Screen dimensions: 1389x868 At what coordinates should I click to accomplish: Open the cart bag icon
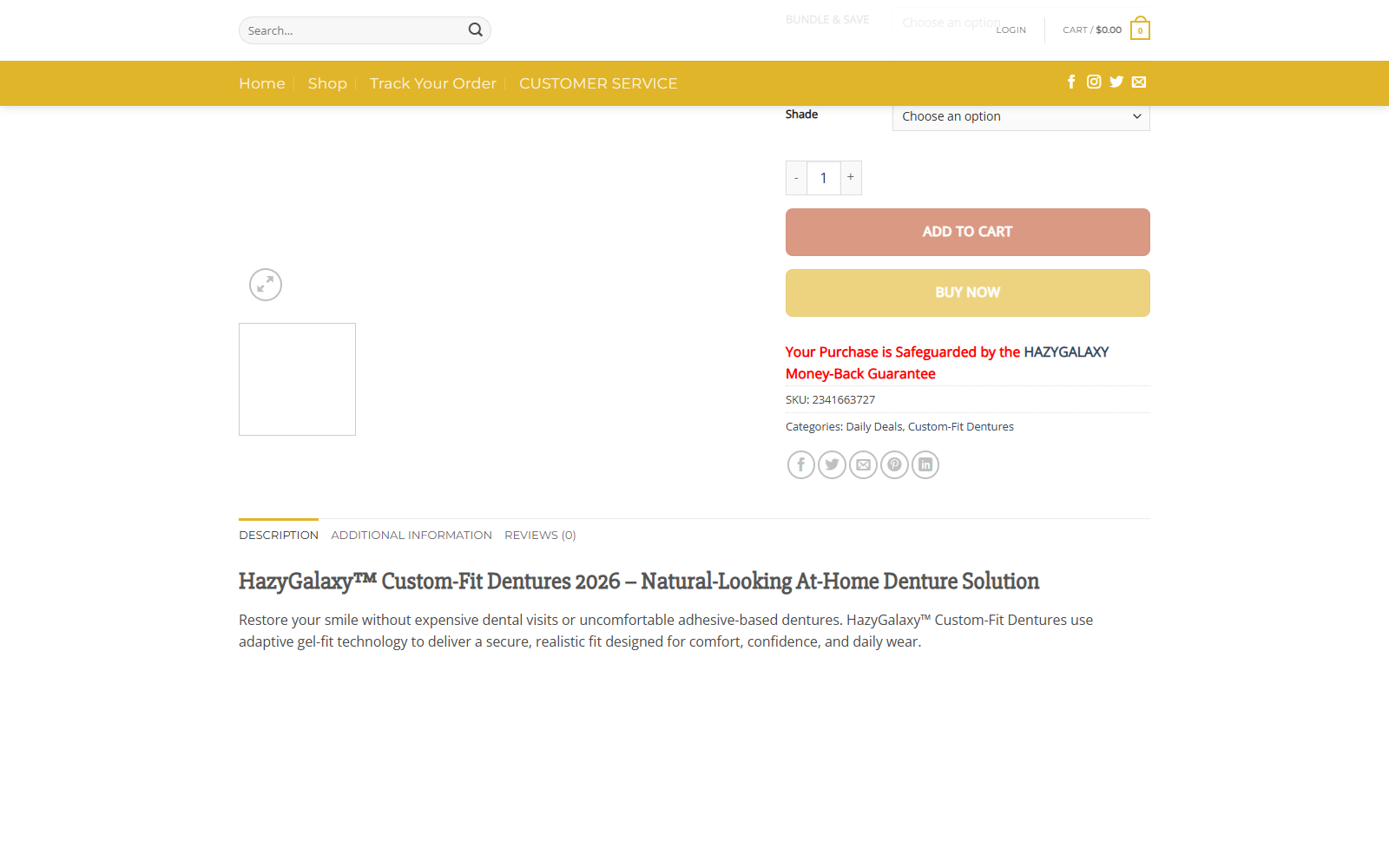tap(1140, 30)
